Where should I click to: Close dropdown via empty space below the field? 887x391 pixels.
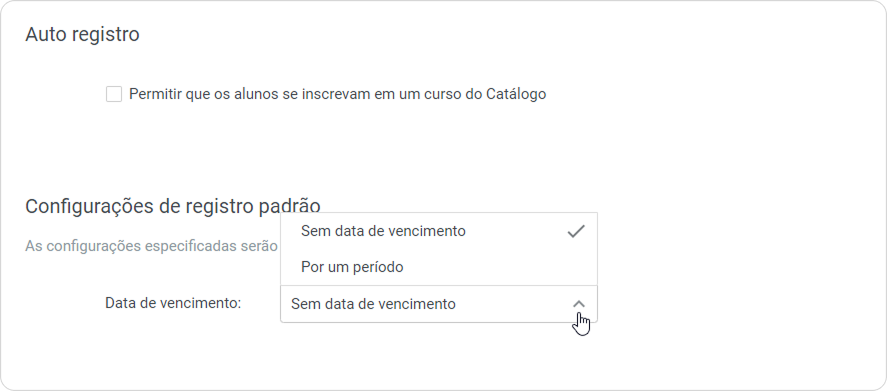click(438, 356)
